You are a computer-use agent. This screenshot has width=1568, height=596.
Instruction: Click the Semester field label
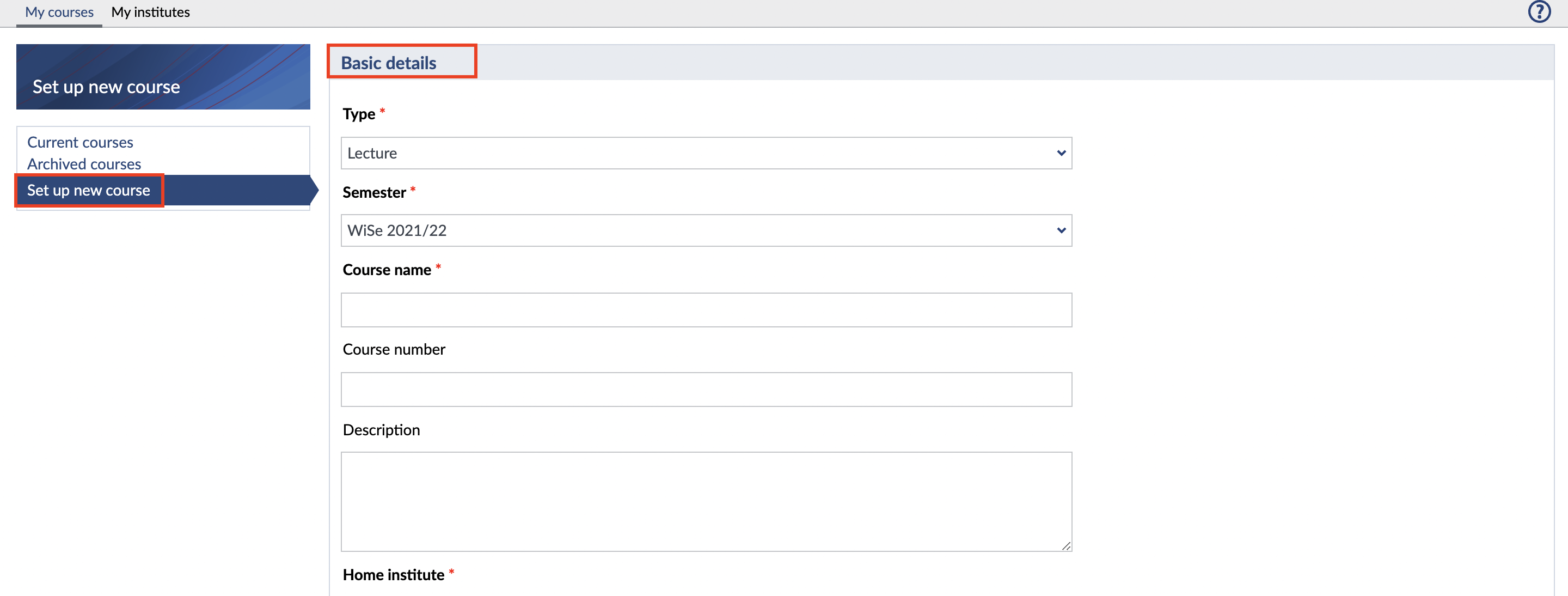[373, 193]
